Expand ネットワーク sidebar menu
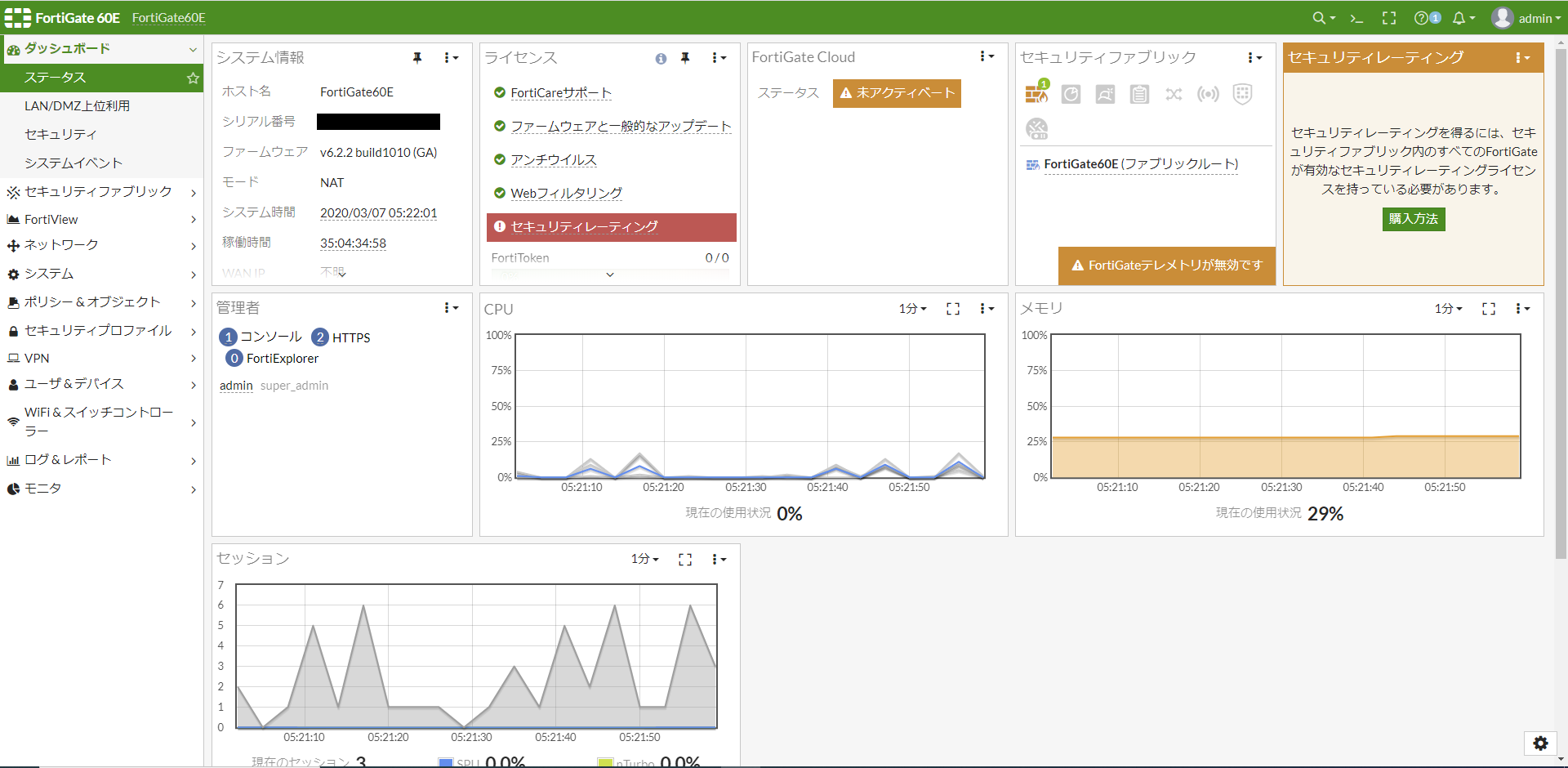The height and width of the screenshot is (768, 1568). click(101, 245)
